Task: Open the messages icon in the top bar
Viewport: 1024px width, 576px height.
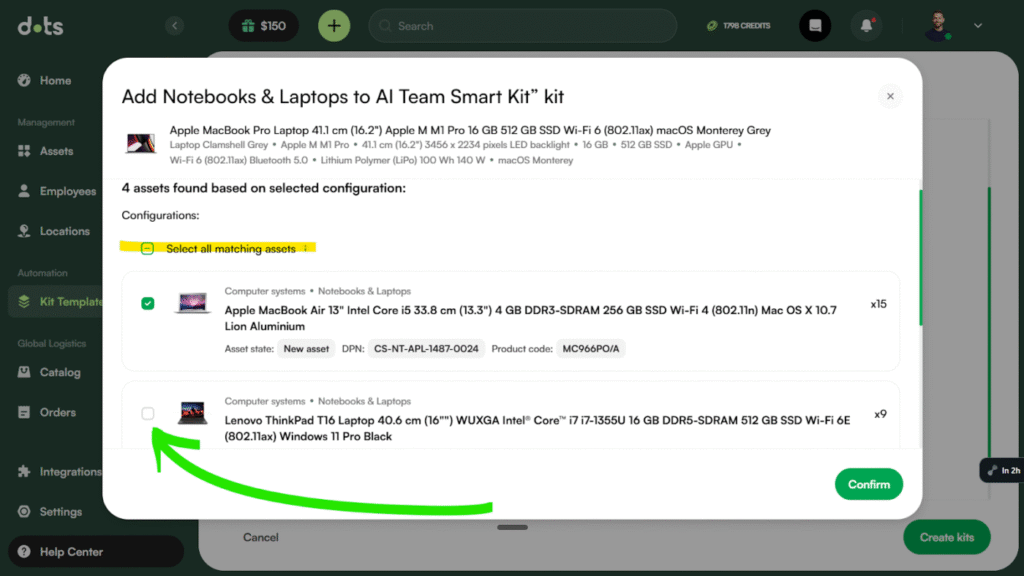Action: [815, 25]
